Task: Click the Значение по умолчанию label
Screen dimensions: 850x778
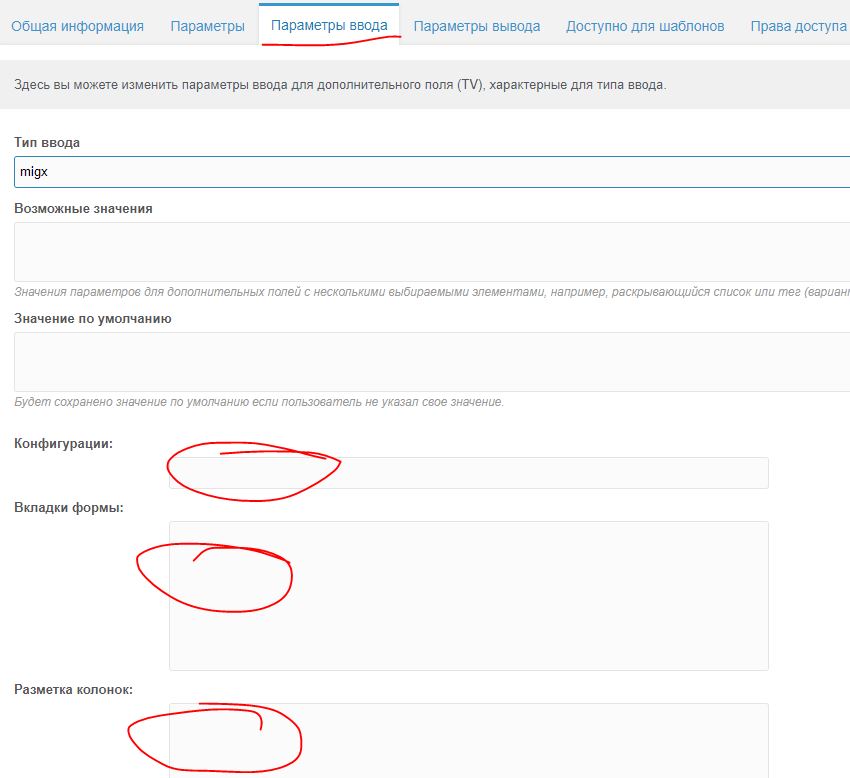Action: (93, 319)
